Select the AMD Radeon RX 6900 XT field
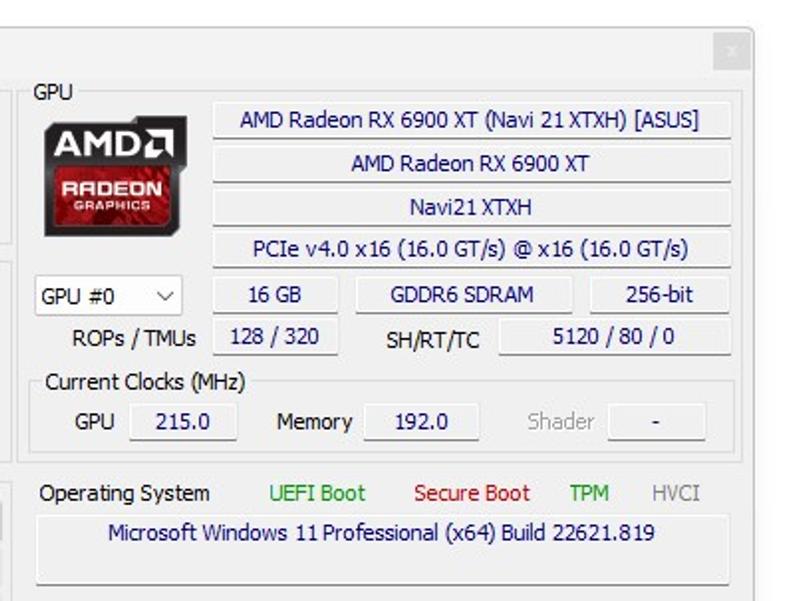The height and width of the screenshot is (601, 800). (x=470, y=164)
